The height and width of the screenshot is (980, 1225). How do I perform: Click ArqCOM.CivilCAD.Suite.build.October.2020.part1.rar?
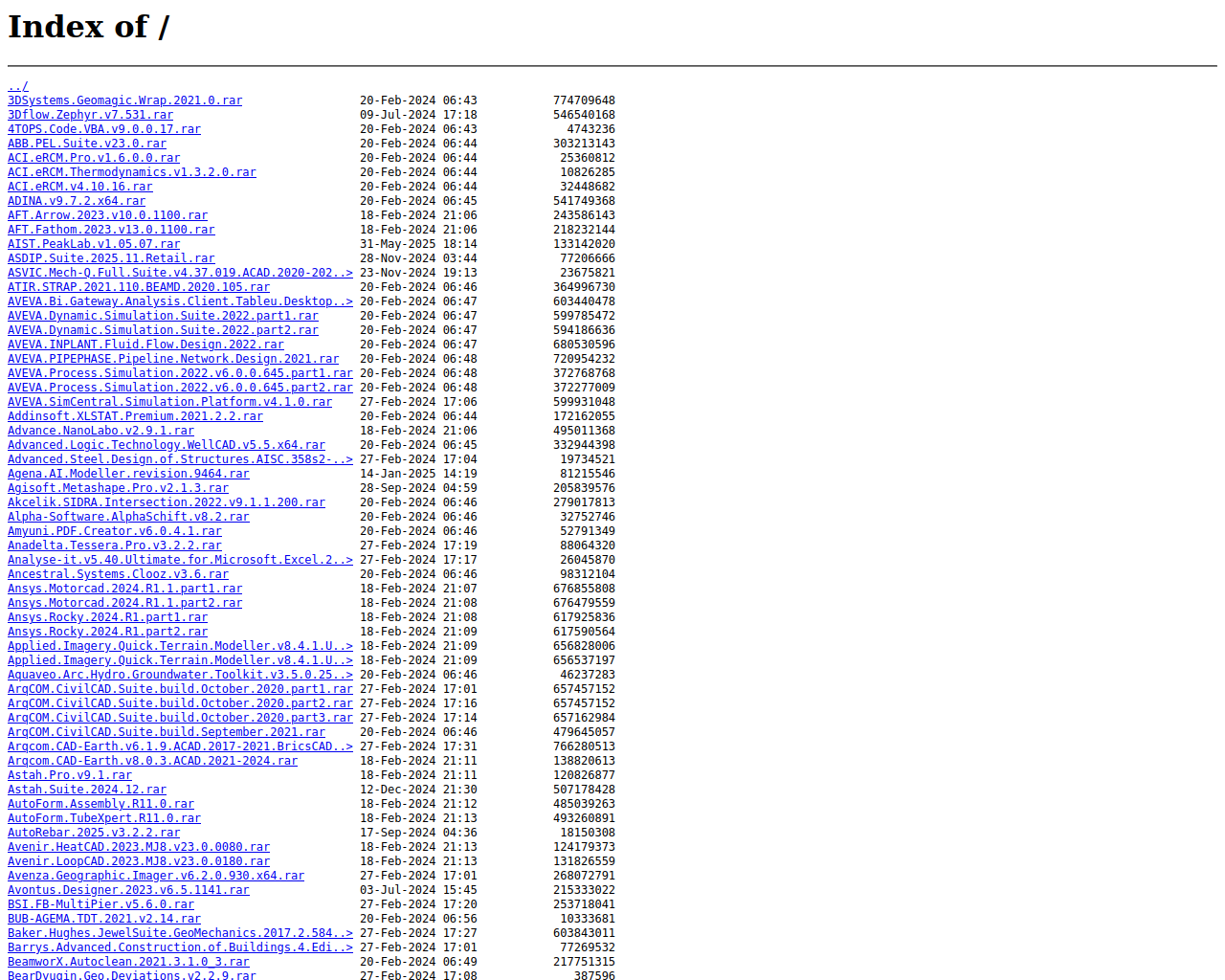[180, 689]
